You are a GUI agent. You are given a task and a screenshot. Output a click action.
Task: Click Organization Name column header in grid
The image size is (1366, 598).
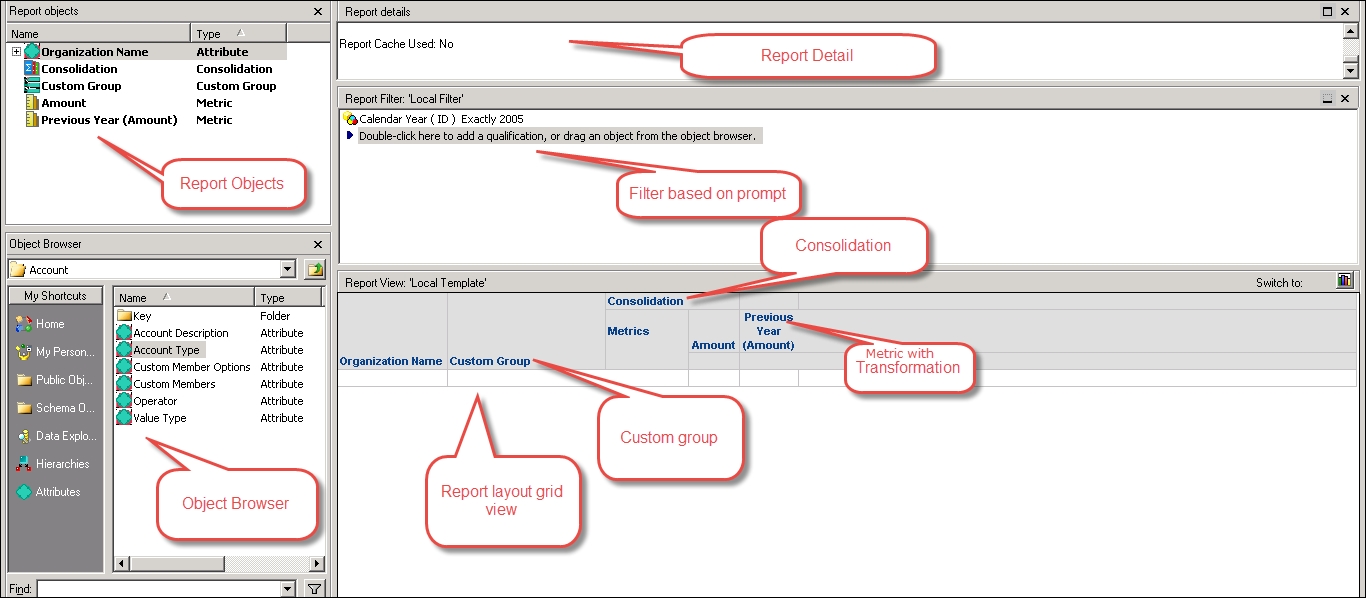[x=391, y=361]
